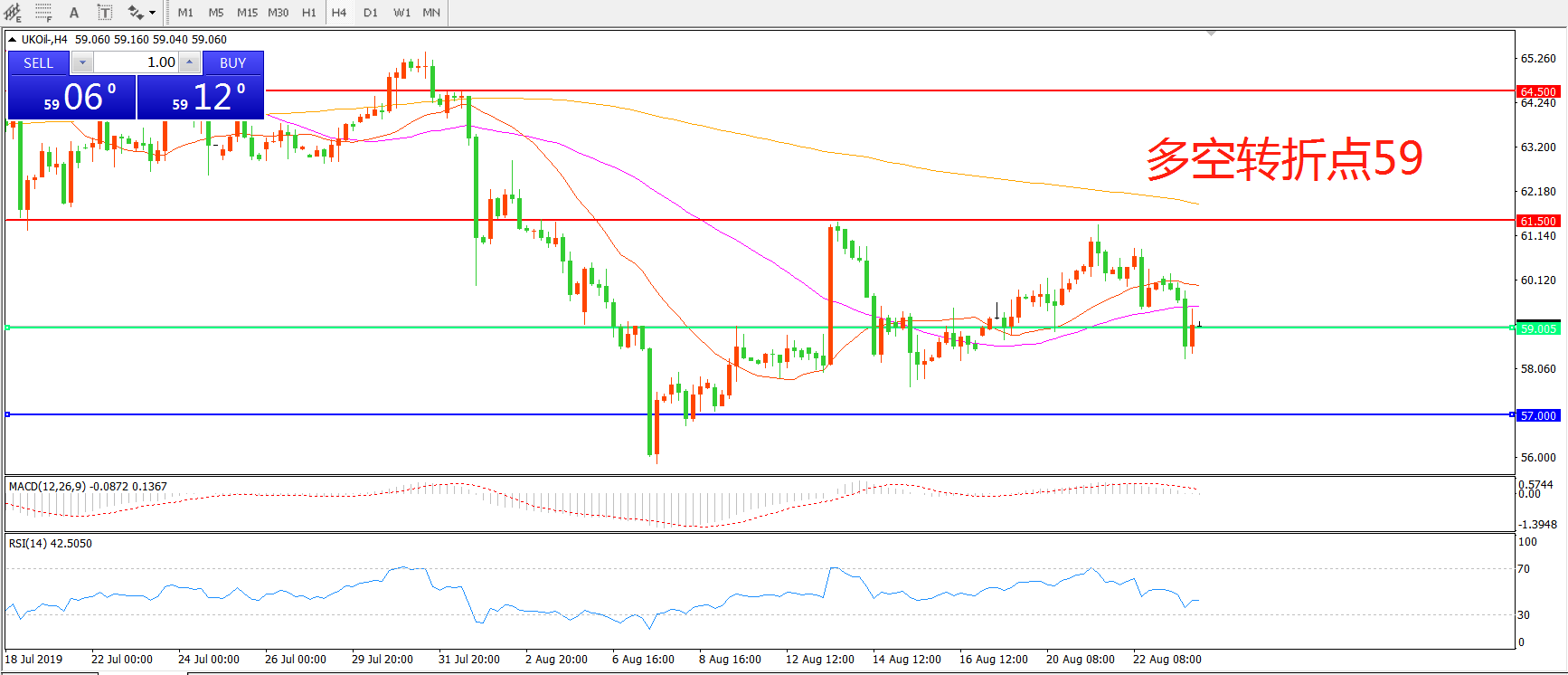The height and width of the screenshot is (675, 1568).
Task: Click the blue 57.000 level price label
Action: click(x=1538, y=415)
